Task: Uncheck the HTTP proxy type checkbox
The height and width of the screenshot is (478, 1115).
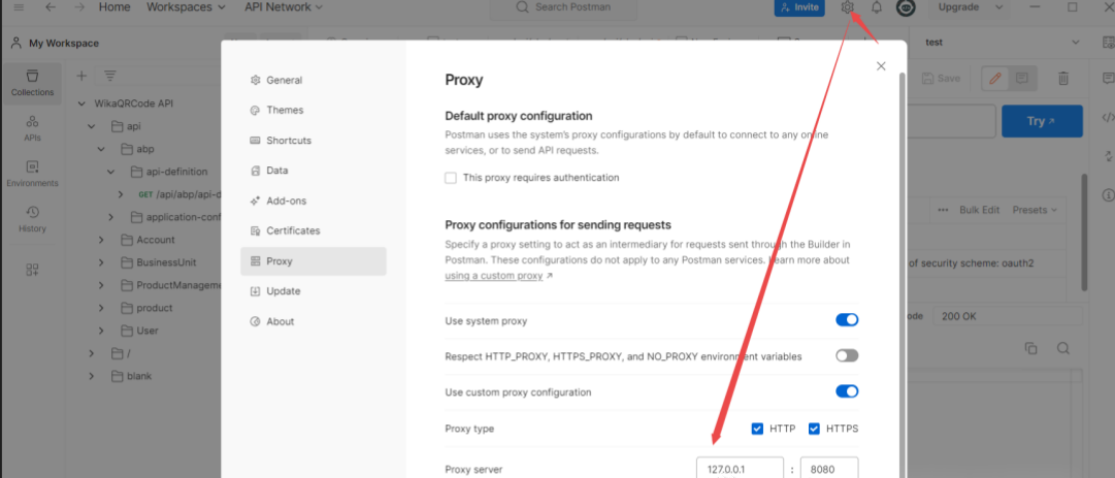Action: tap(757, 429)
